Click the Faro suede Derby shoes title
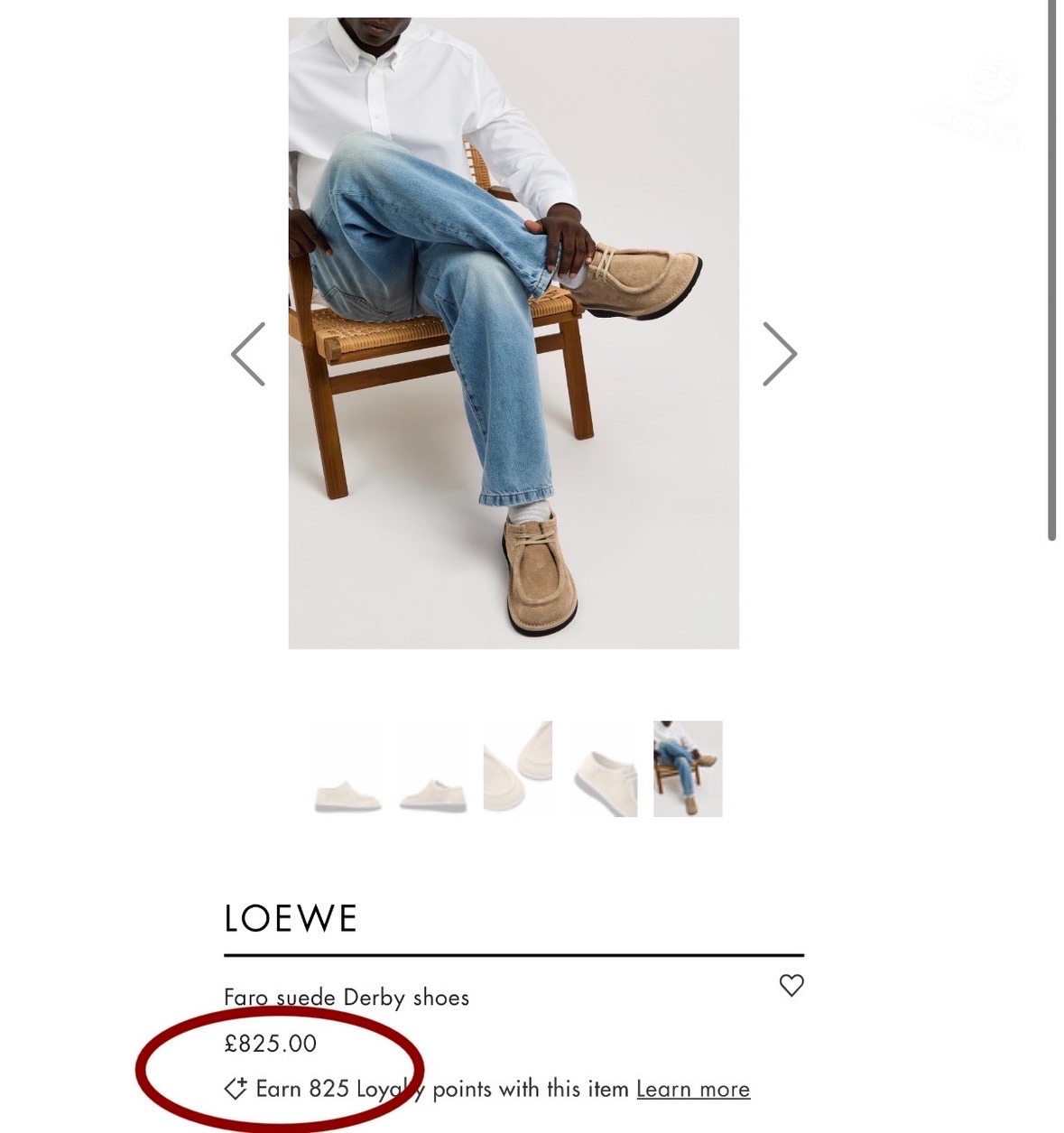1064x1133 pixels. pyautogui.click(x=347, y=998)
